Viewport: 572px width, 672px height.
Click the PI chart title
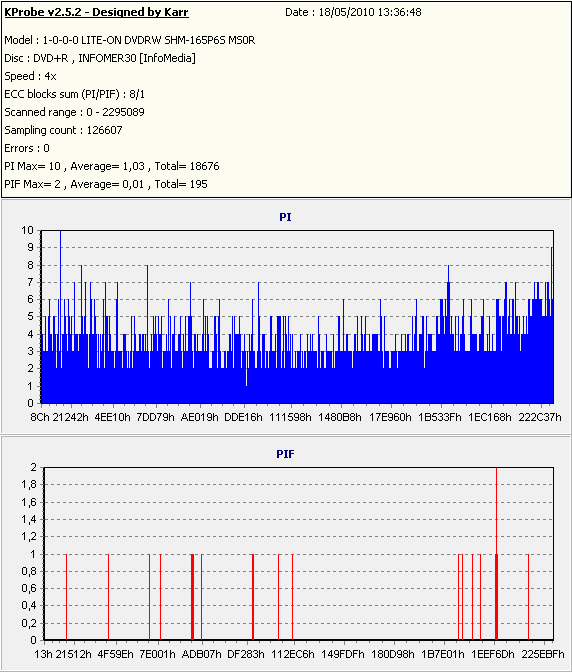pos(285,217)
